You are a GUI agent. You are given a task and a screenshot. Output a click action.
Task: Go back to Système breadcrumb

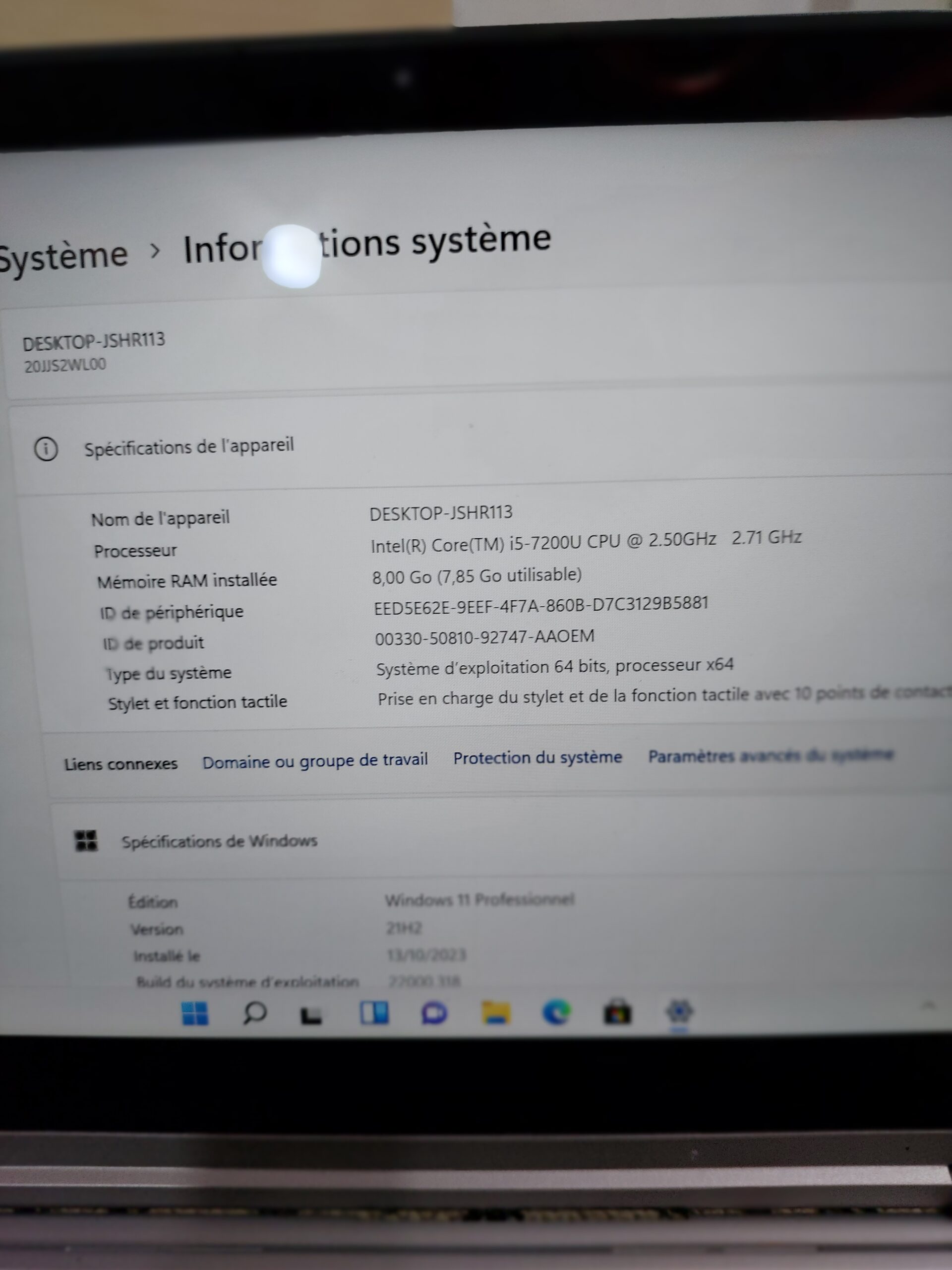pos(62,256)
